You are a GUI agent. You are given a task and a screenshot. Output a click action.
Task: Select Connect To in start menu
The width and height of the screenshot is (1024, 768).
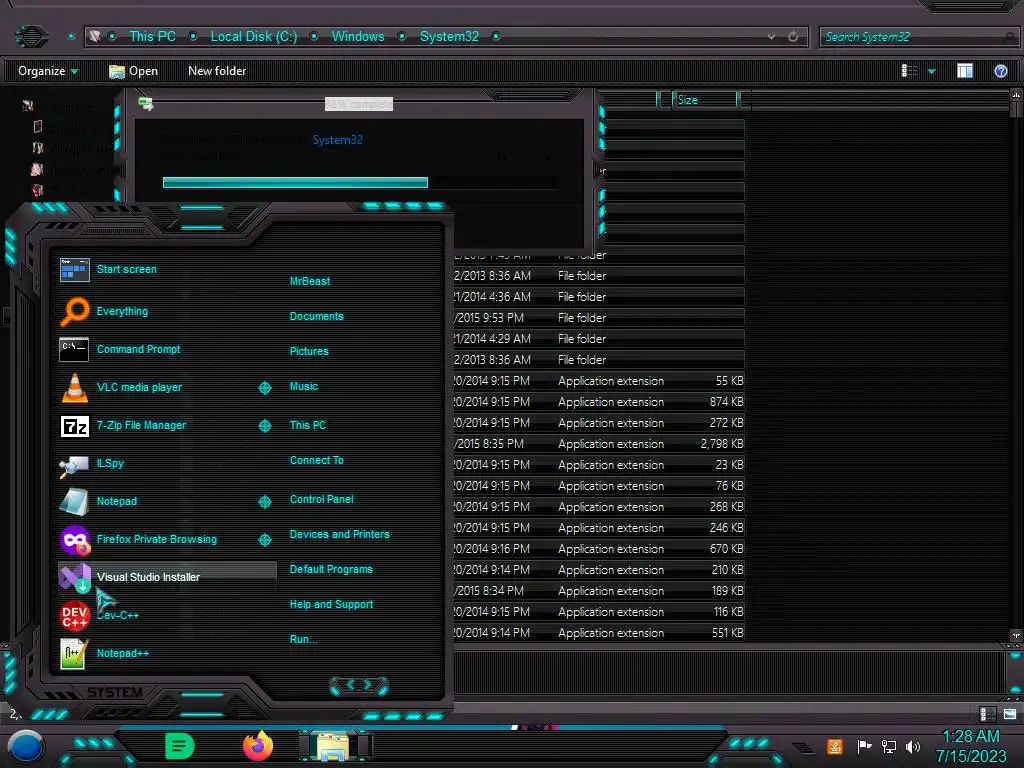coord(317,460)
